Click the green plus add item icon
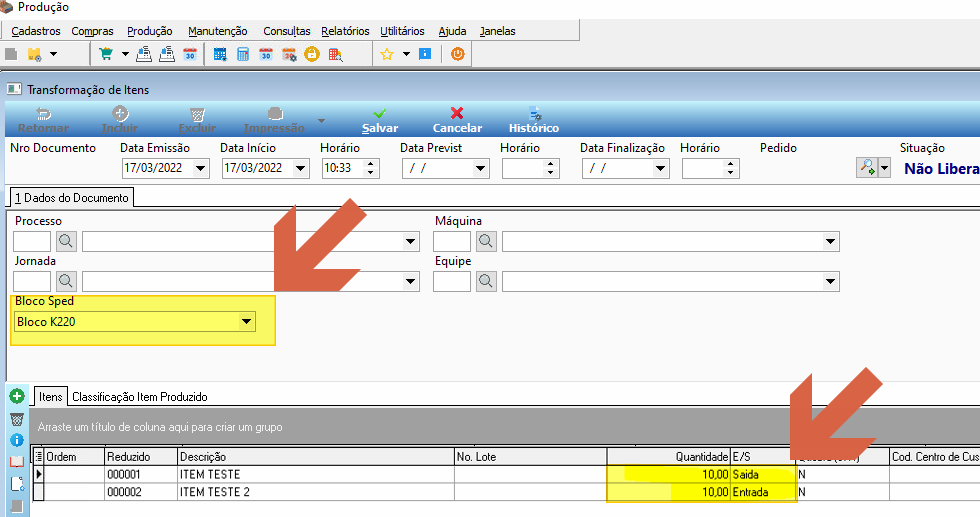 [x=17, y=396]
